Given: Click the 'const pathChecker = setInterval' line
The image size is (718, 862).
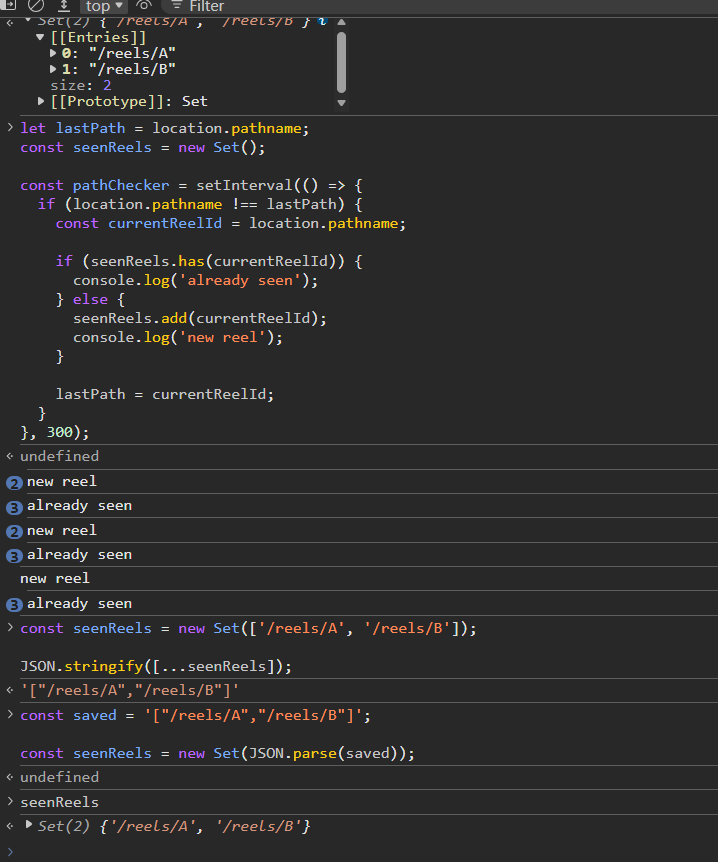Looking at the screenshot, I should coord(191,185).
